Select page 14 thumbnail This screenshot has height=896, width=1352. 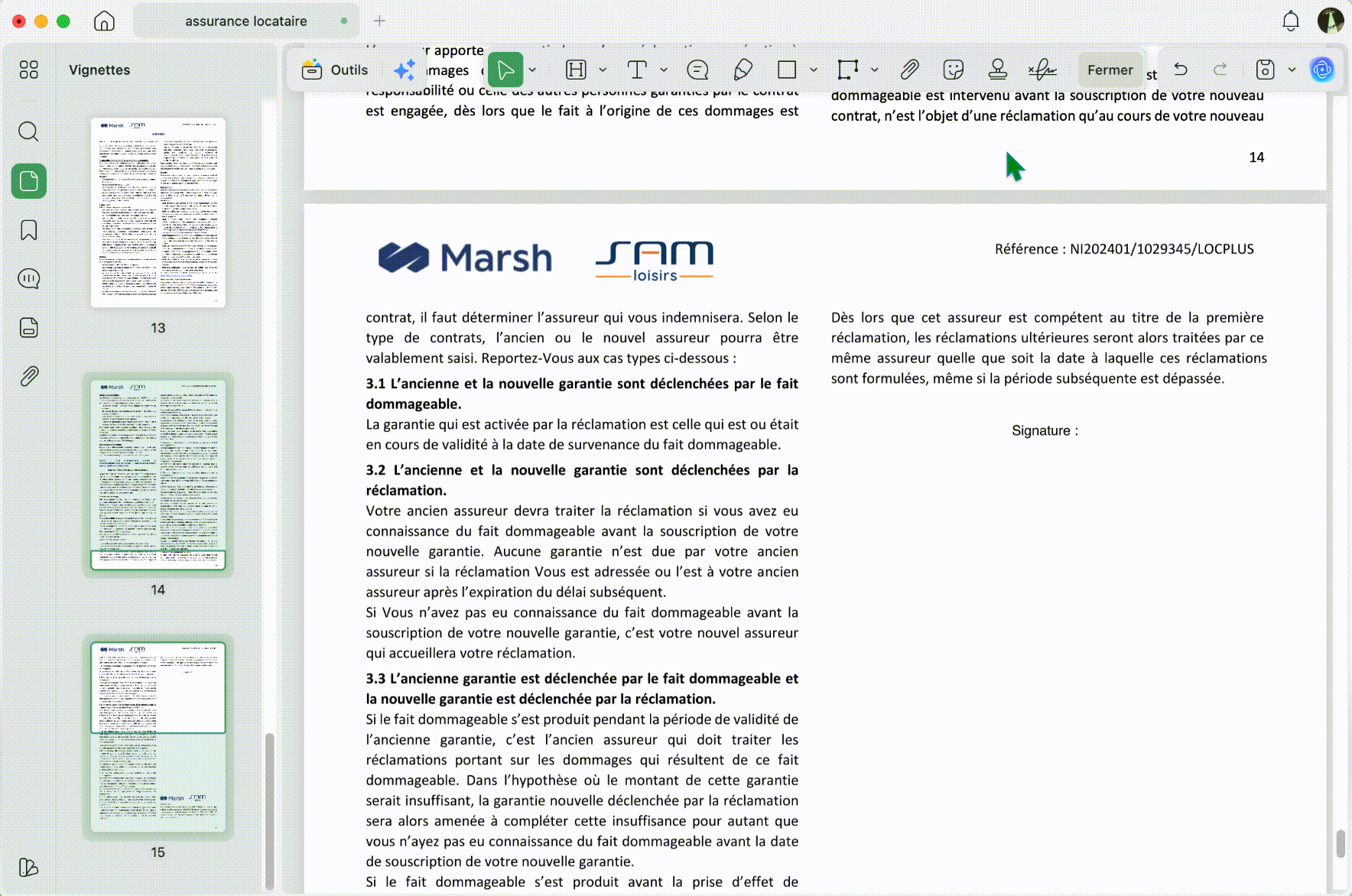[x=158, y=475]
